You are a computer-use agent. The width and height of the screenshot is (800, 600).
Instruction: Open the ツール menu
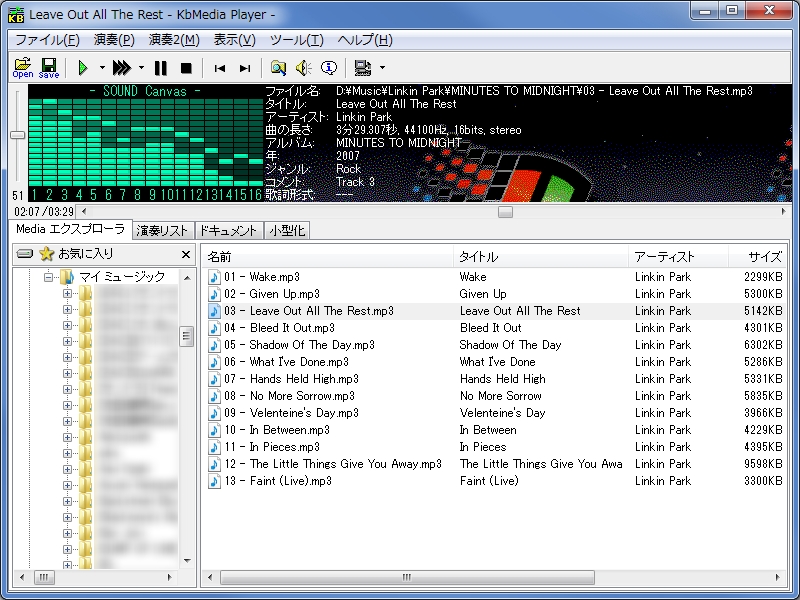click(x=296, y=40)
